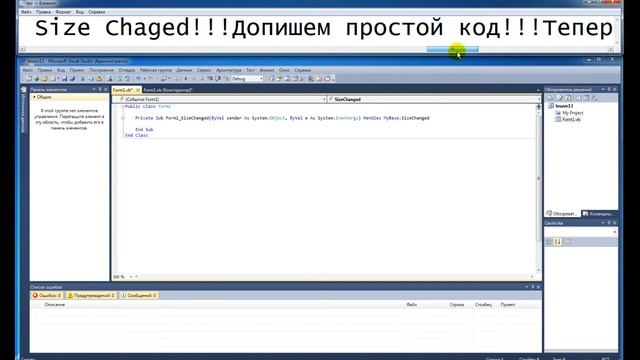Screen dimensions: 640x360
Task: Open the Архитектура menu
Action: [x=229, y=70]
